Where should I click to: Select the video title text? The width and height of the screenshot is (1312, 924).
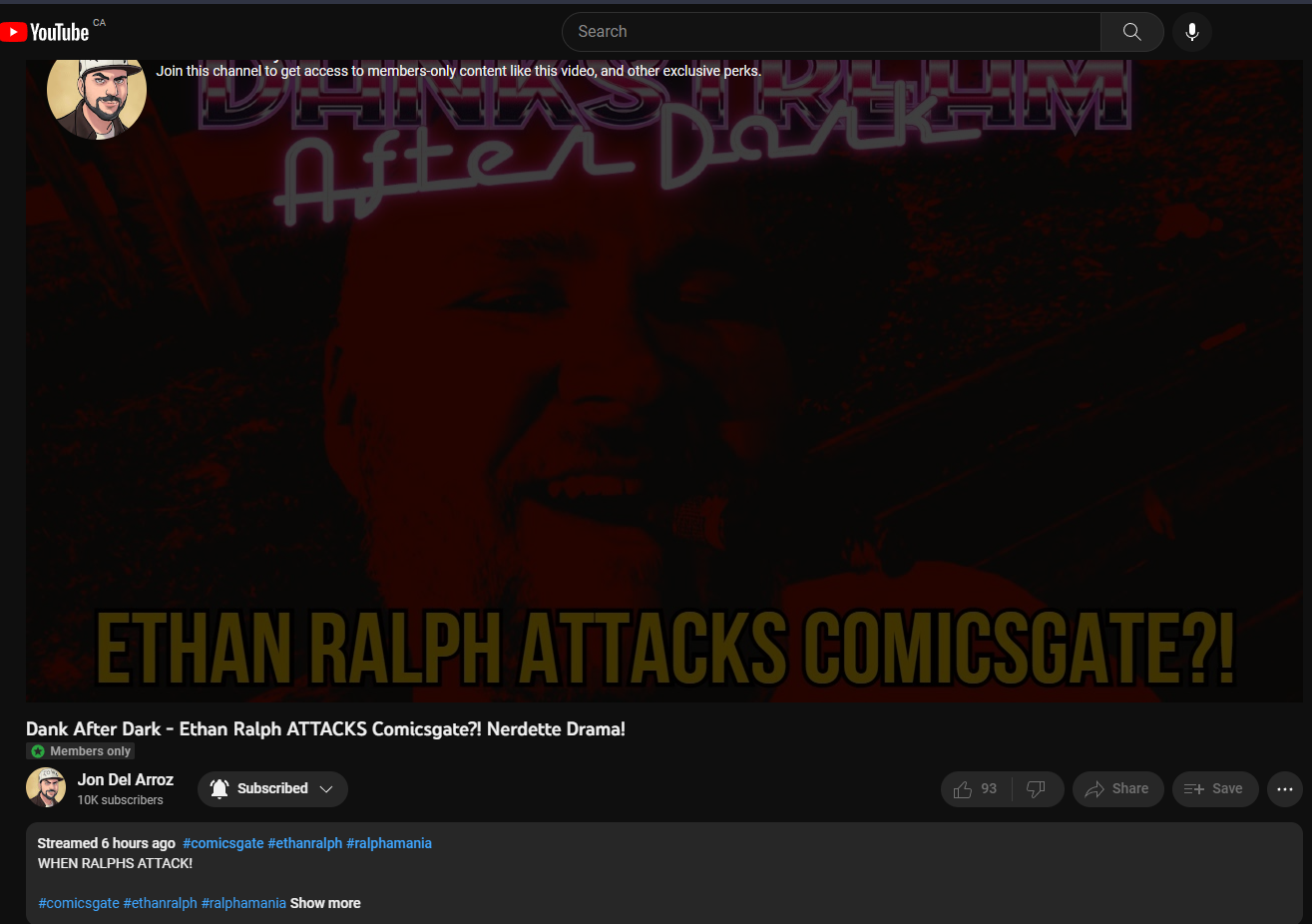(325, 729)
